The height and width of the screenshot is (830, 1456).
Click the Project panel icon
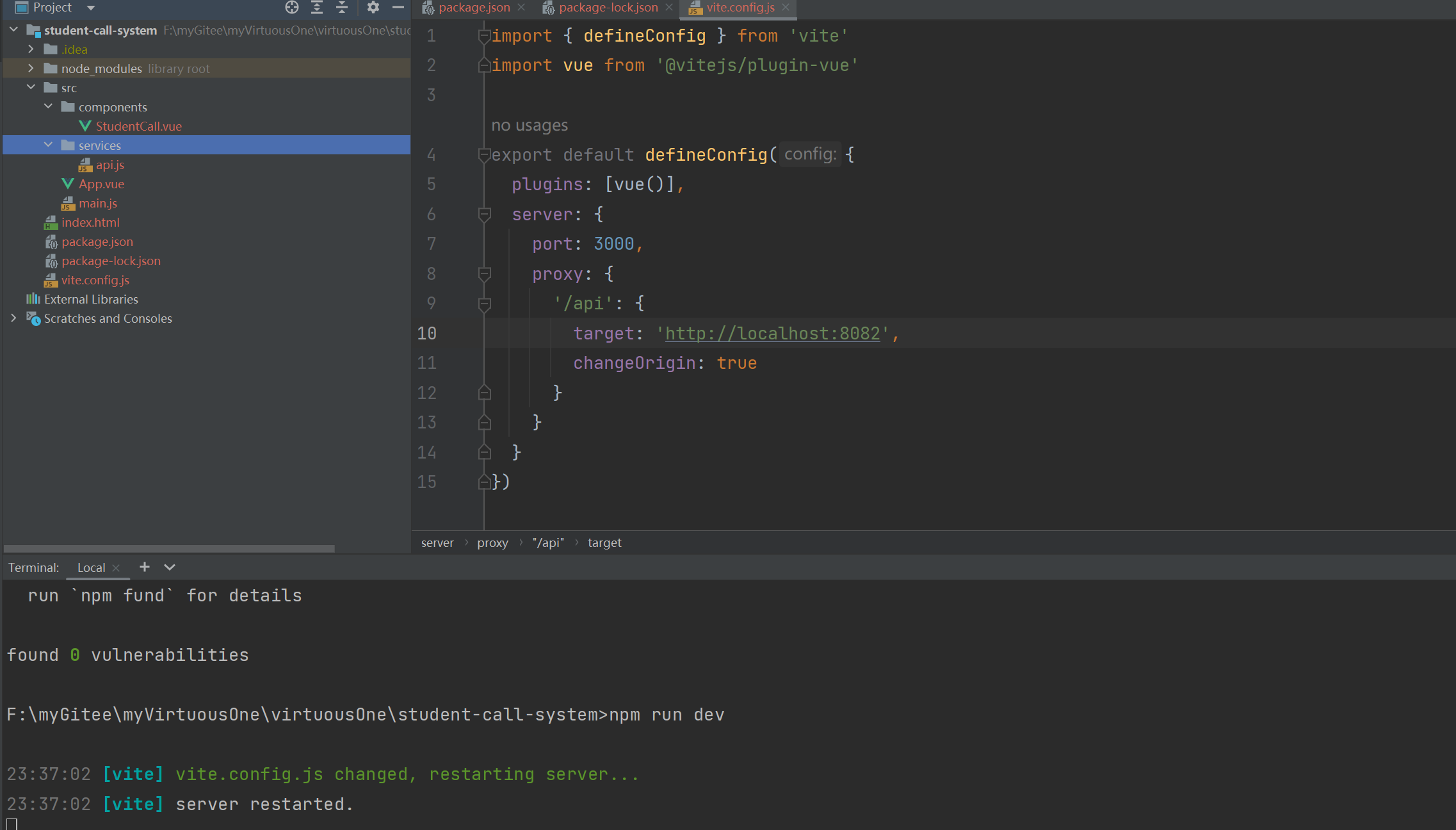tap(22, 7)
